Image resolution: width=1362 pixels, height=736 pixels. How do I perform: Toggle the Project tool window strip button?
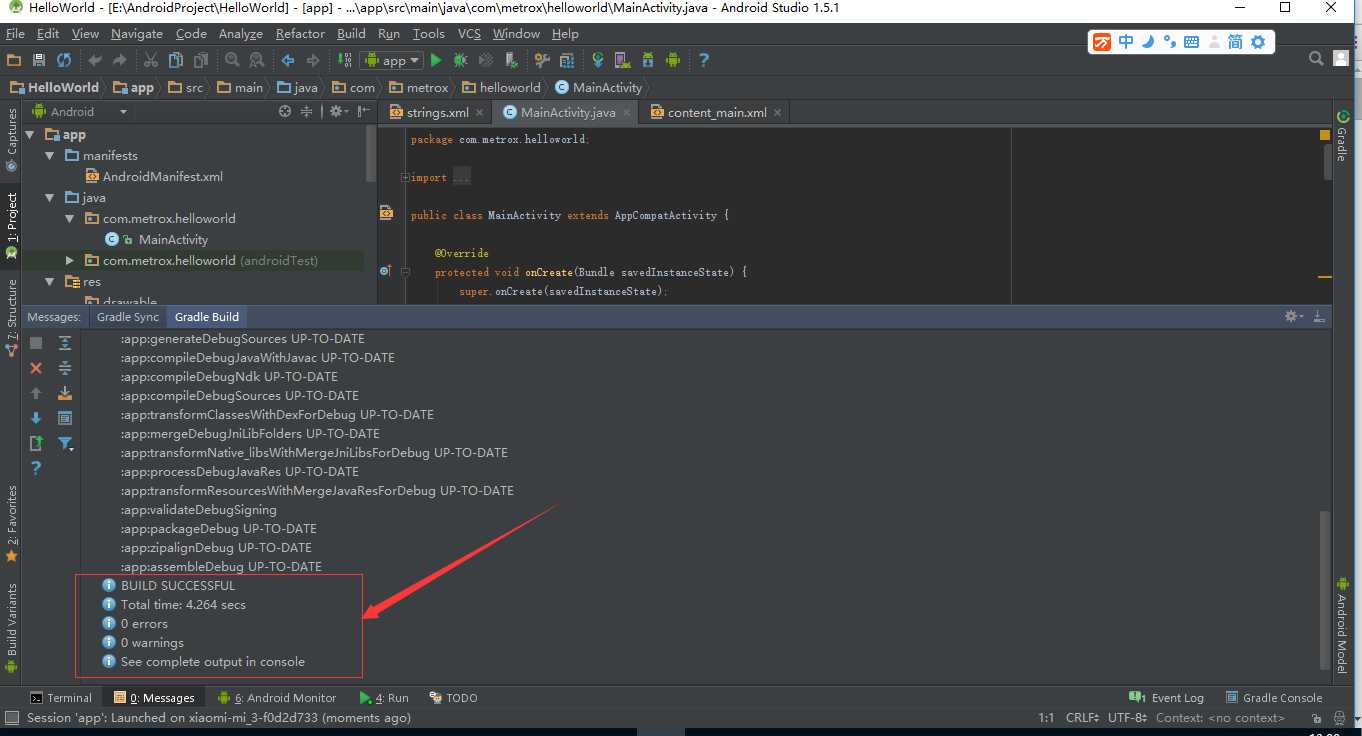pos(11,226)
